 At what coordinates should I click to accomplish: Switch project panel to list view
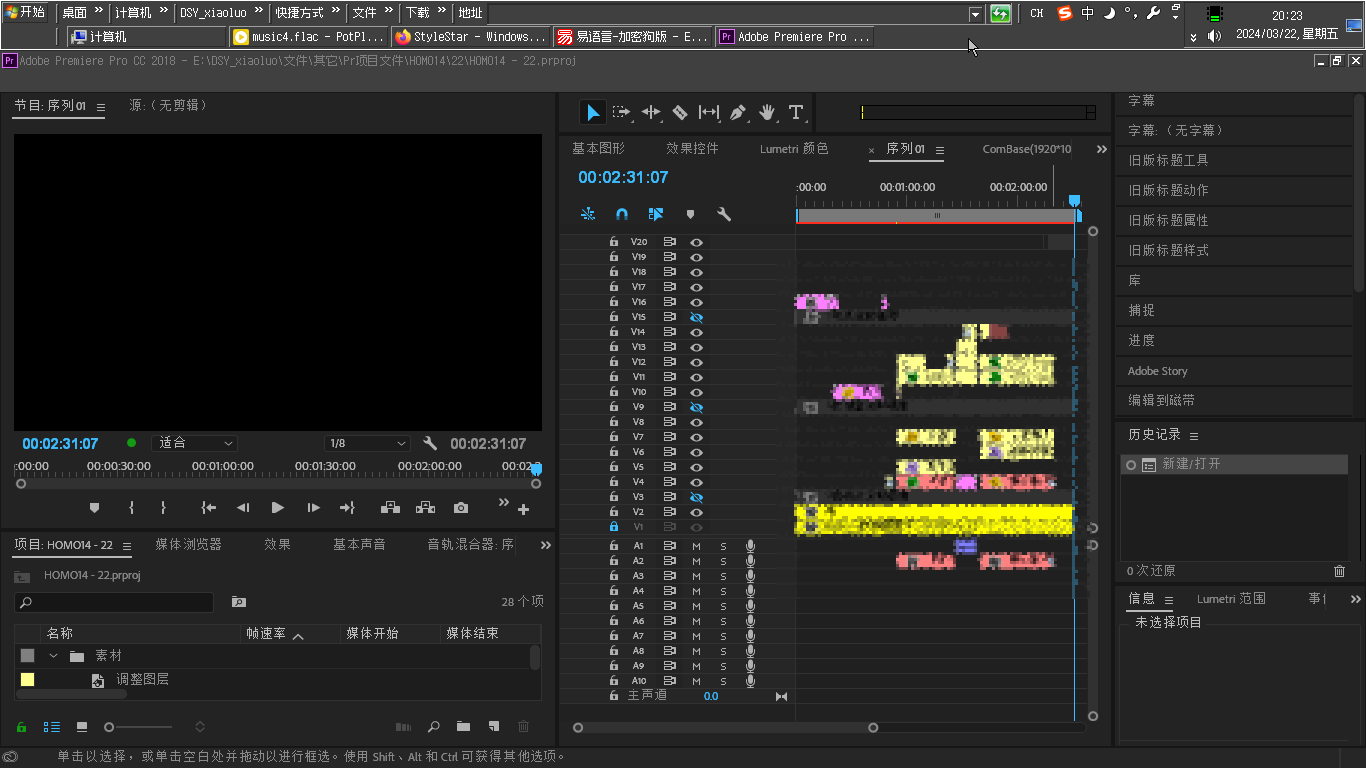[52, 727]
